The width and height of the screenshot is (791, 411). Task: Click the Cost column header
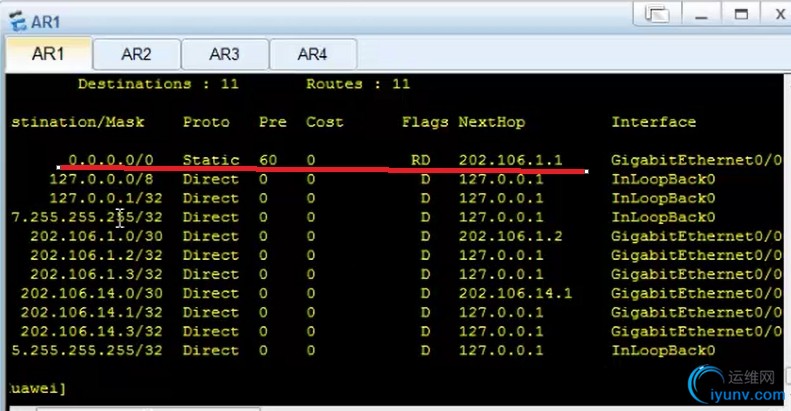click(324, 122)
